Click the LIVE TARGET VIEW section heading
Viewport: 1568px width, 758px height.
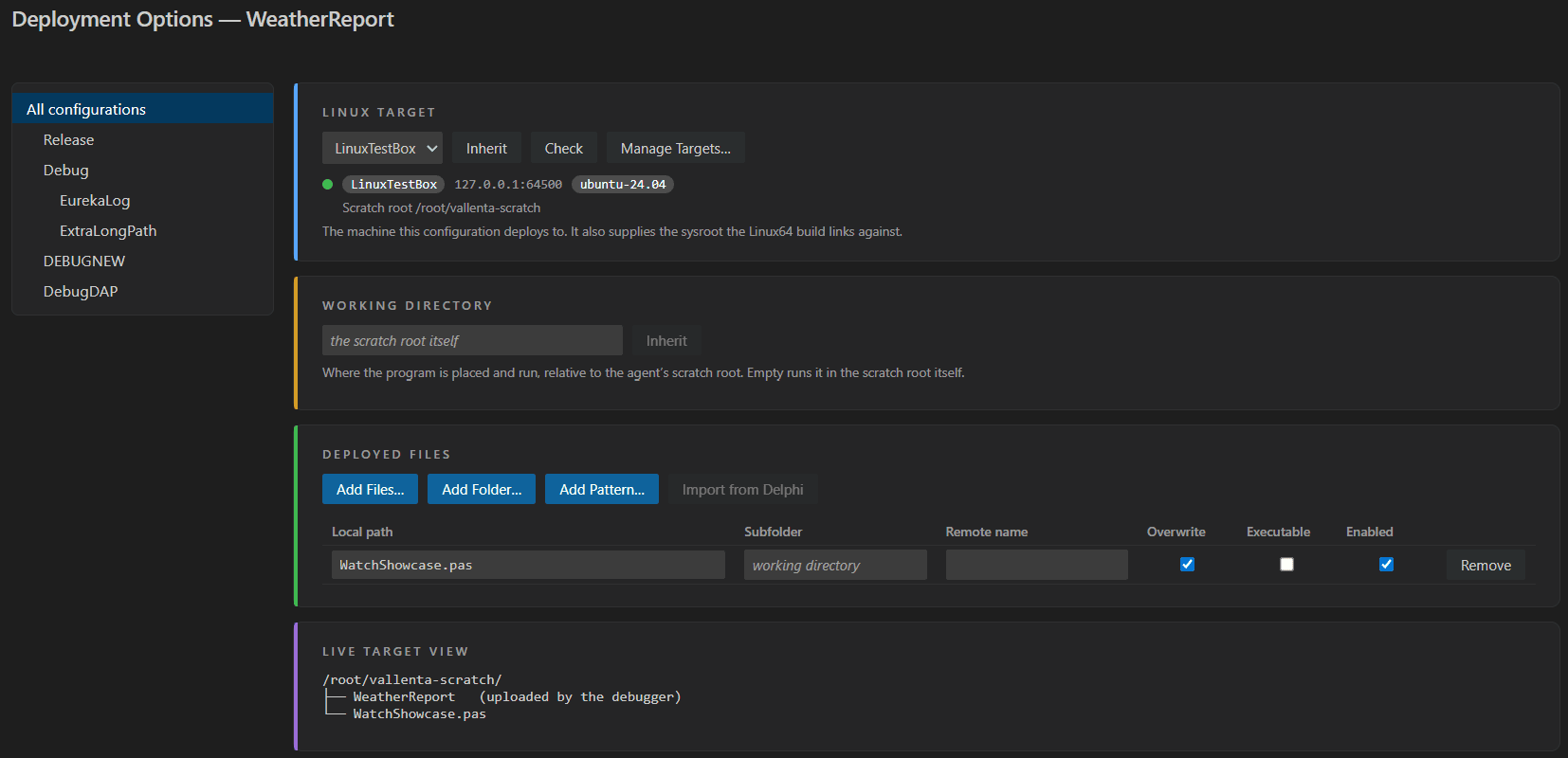[x=395, y=651]
